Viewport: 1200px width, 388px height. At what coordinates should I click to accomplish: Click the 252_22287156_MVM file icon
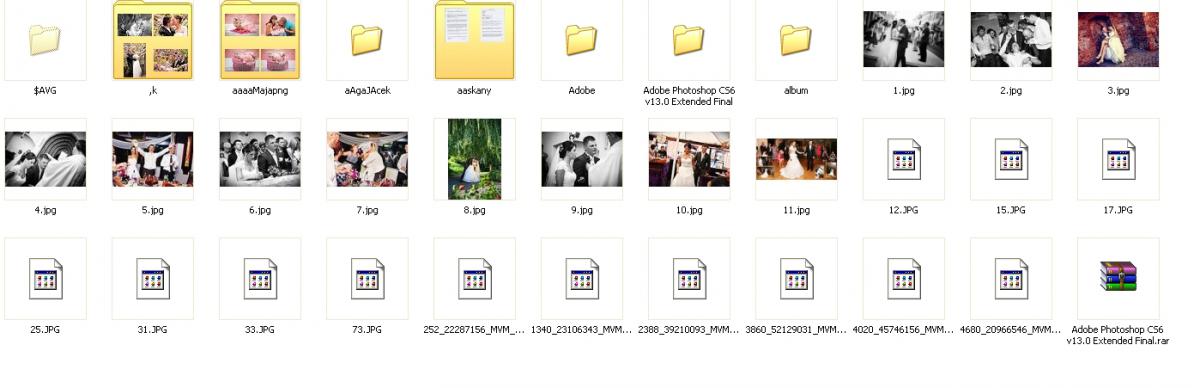coord(475,278)
